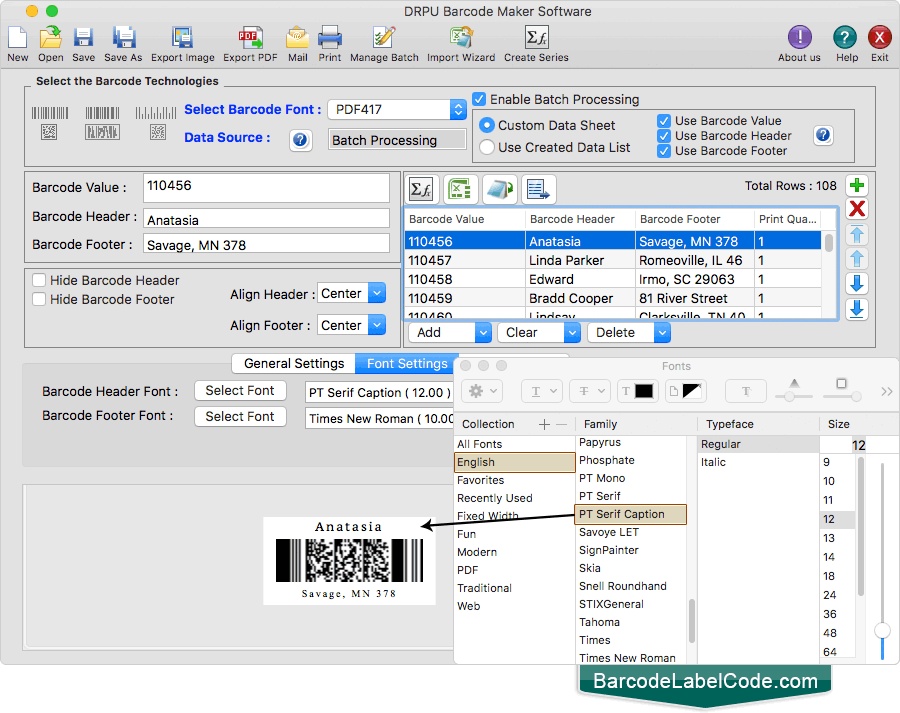Select the Times New Roman font family
900x713 pixels.
coord(627,658)
